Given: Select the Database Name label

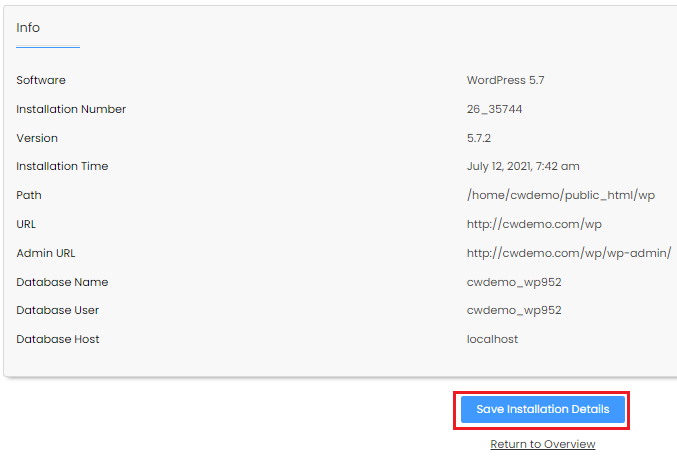Looking at the screenshot, I should [x=62, y=282].
